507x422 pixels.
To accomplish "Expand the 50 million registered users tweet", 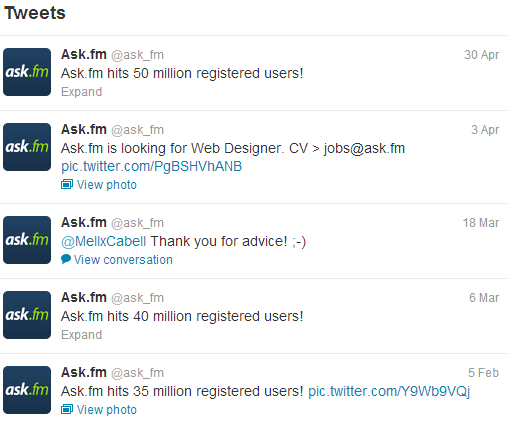I will tap(81, 92).
